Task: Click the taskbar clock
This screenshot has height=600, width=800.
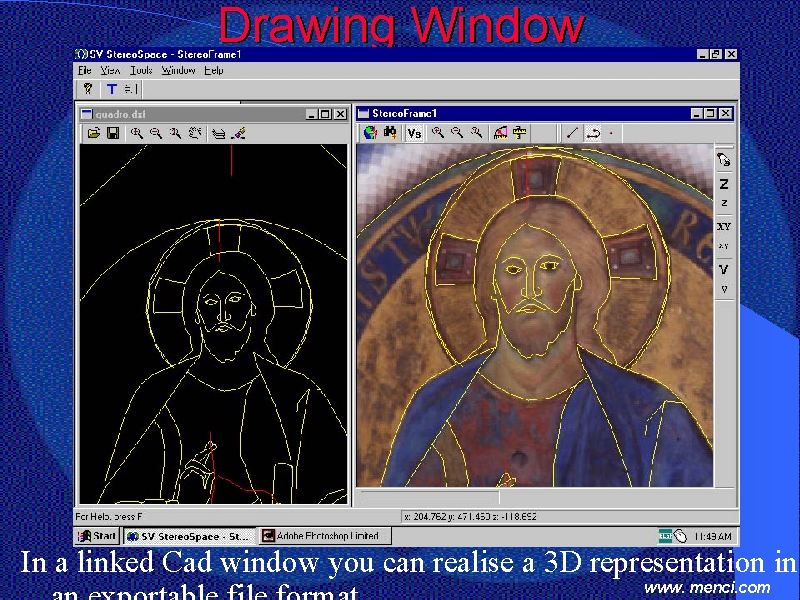Action: point(713,537)
